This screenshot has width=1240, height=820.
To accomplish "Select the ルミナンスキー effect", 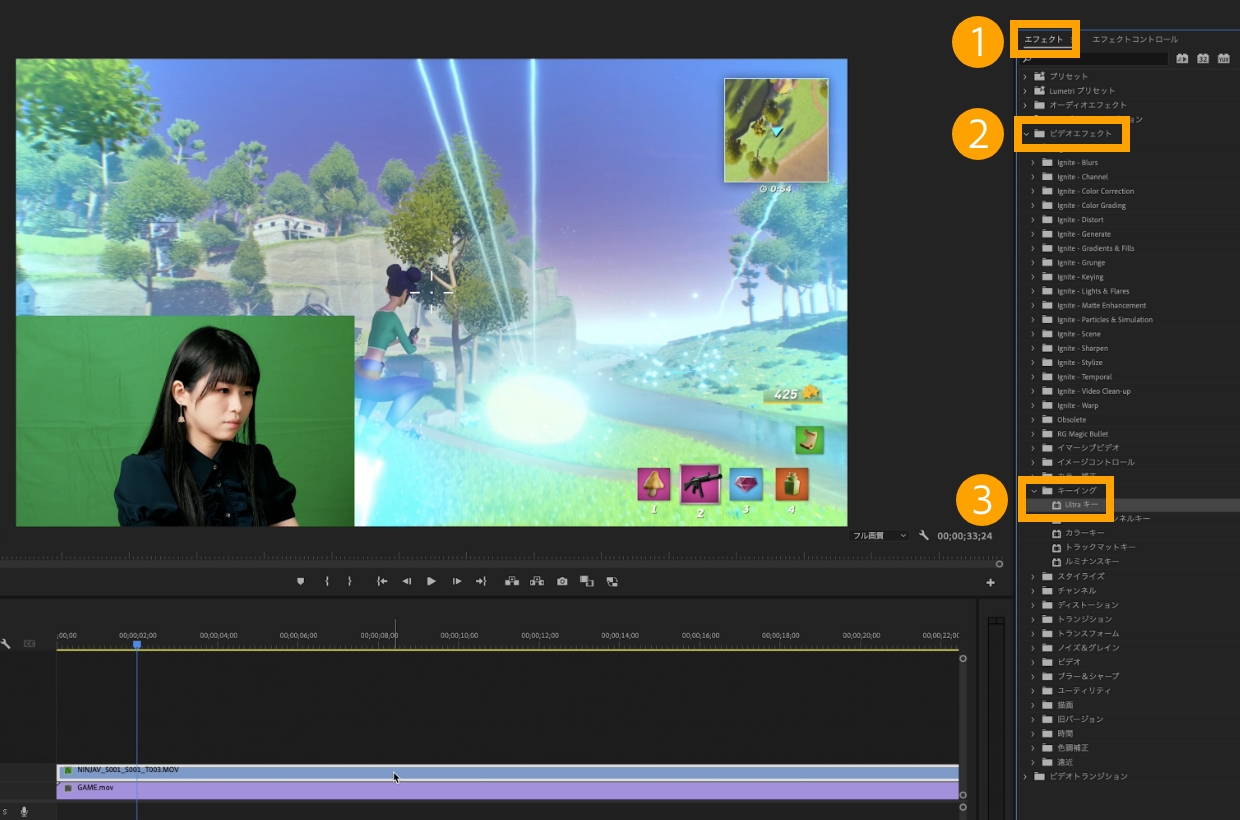I will [1091, 561].
